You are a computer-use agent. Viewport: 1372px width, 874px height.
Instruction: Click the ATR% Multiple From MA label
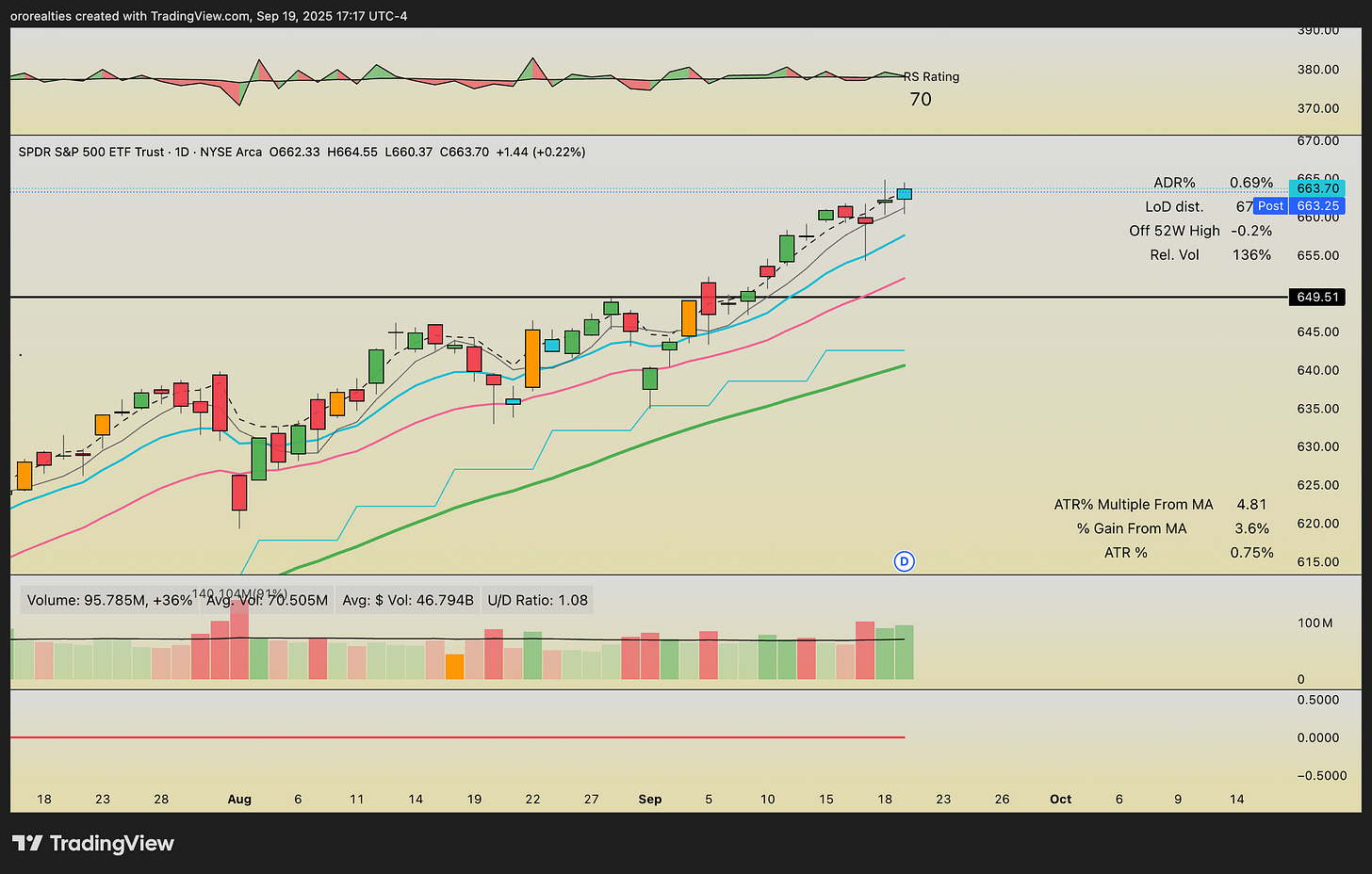(x=1134, y=505)
